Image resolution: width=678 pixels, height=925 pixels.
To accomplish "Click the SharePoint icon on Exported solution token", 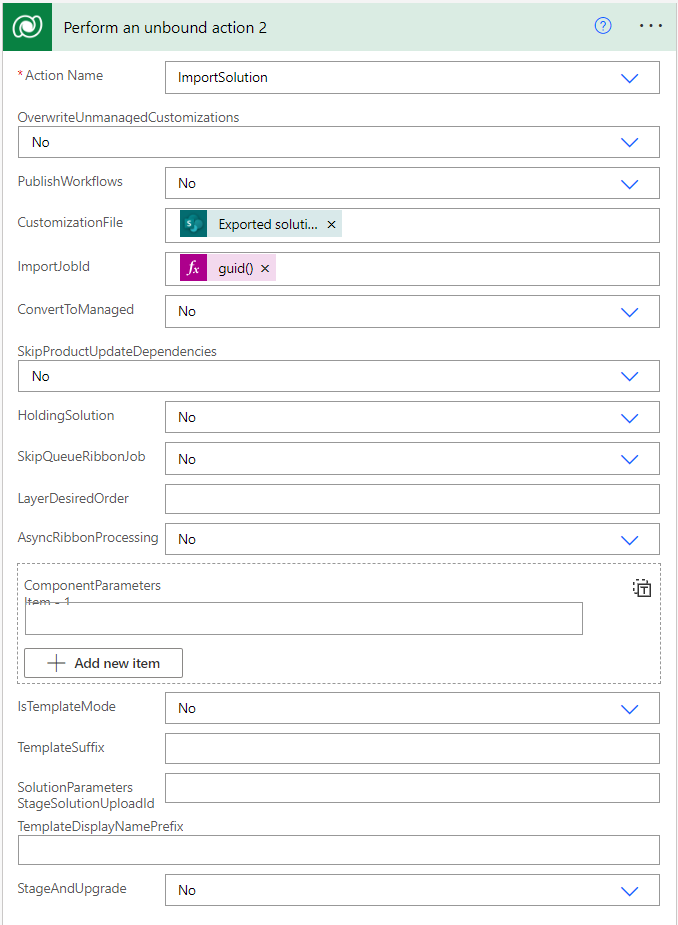I will point(194,225).
